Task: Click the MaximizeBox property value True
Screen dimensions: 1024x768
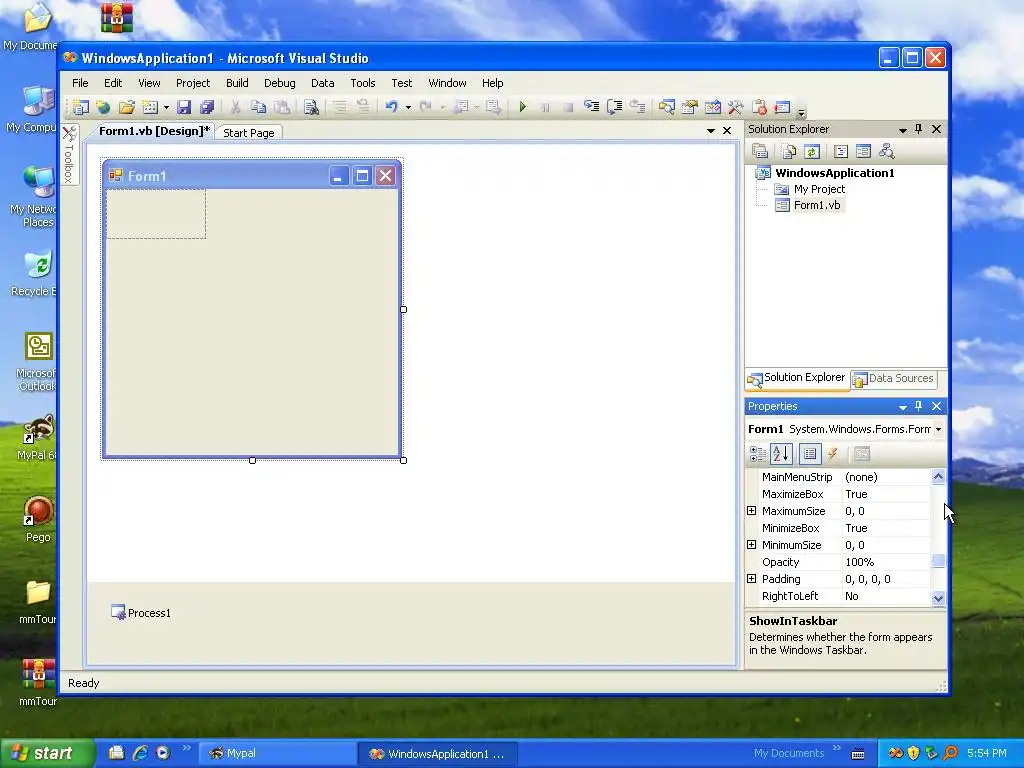Action: (885, 494)
